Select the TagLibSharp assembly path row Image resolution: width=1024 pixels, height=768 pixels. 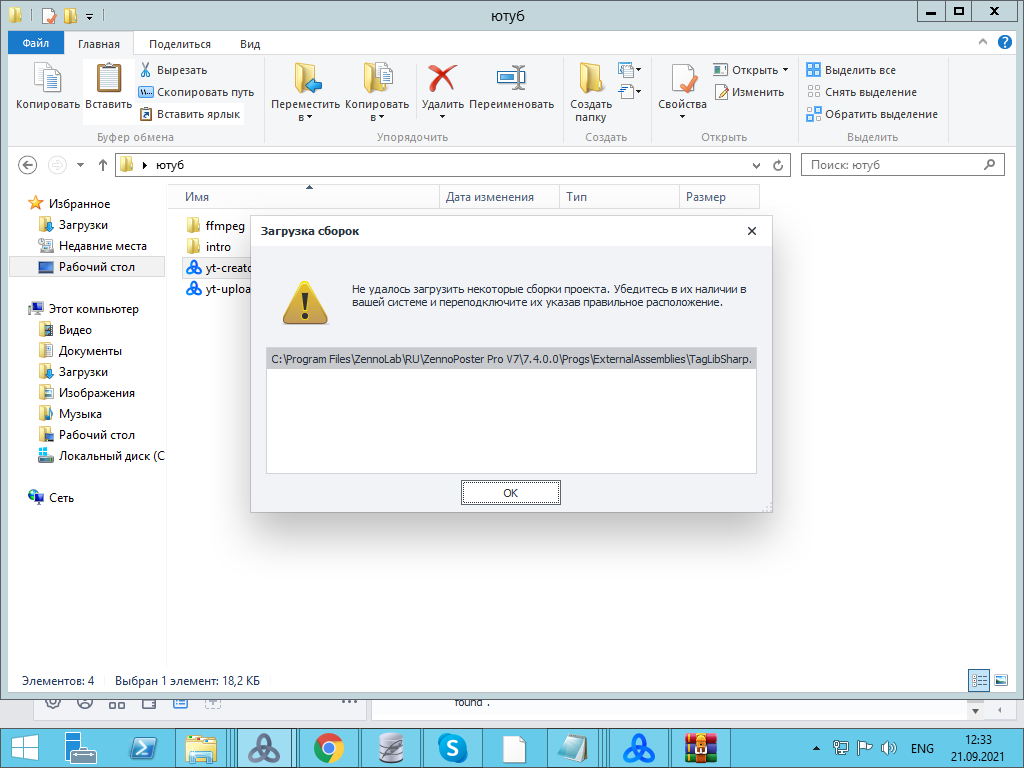(x=511, y=359)
